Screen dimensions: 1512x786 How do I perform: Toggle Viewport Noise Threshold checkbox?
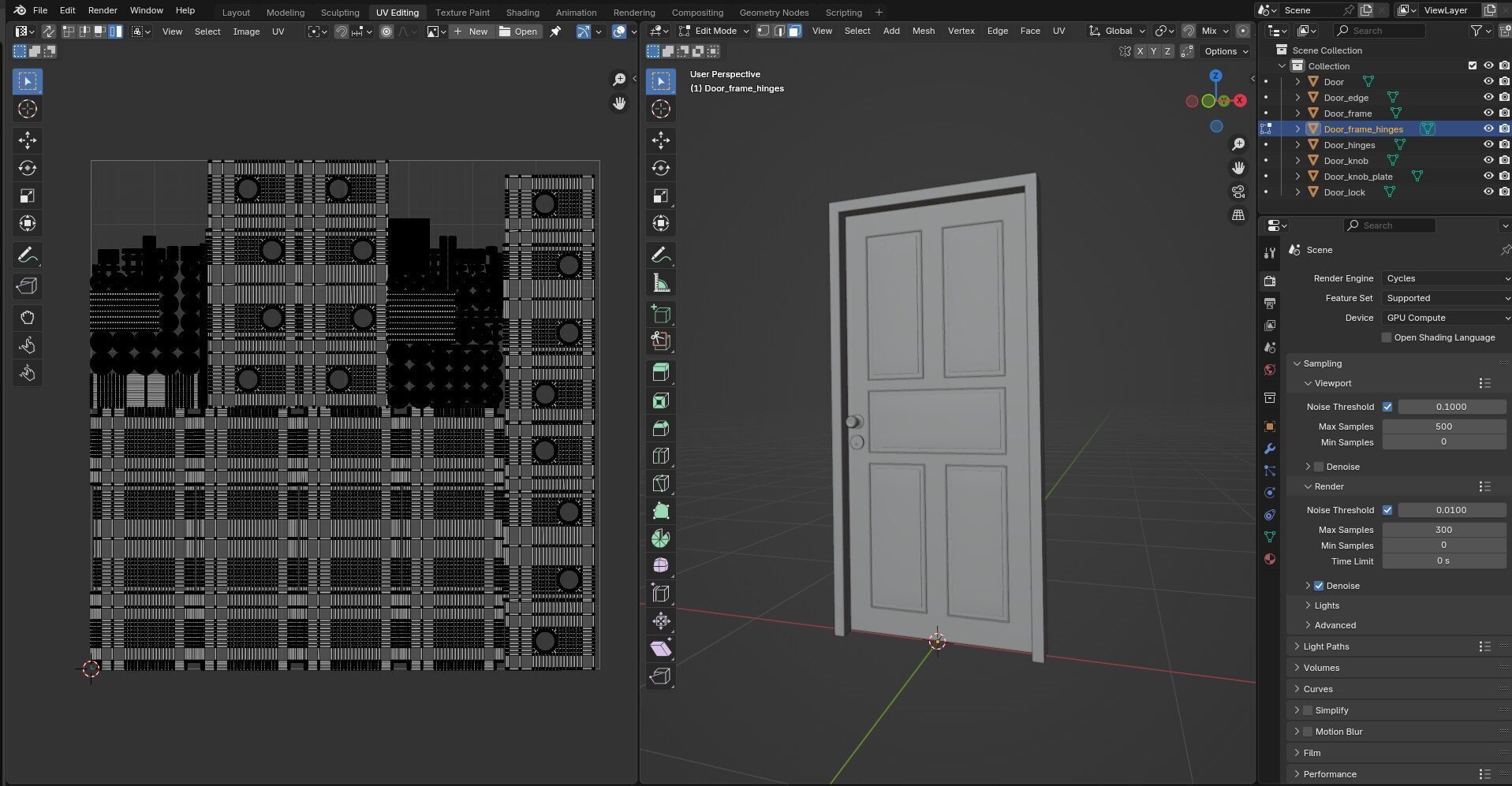pos(1387,407)
